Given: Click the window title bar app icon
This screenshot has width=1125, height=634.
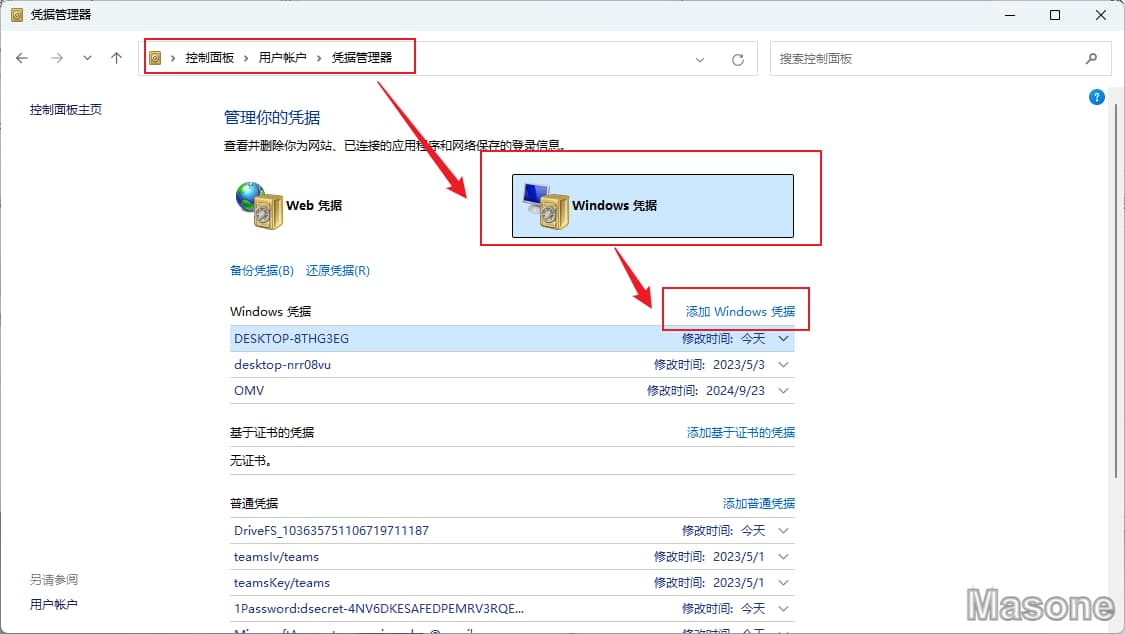Looking at the screenshot, I should pos(17,14).
